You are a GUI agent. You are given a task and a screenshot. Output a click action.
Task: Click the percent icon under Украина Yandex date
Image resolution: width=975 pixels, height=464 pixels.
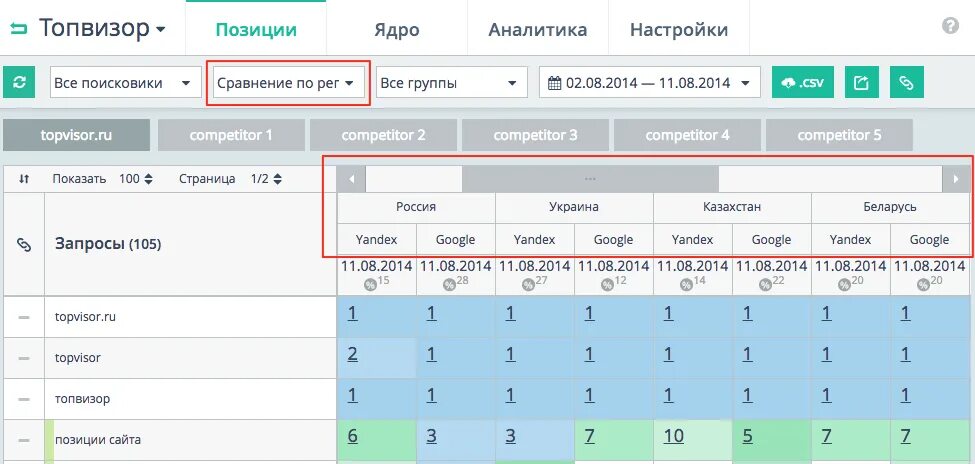[528, 285]
